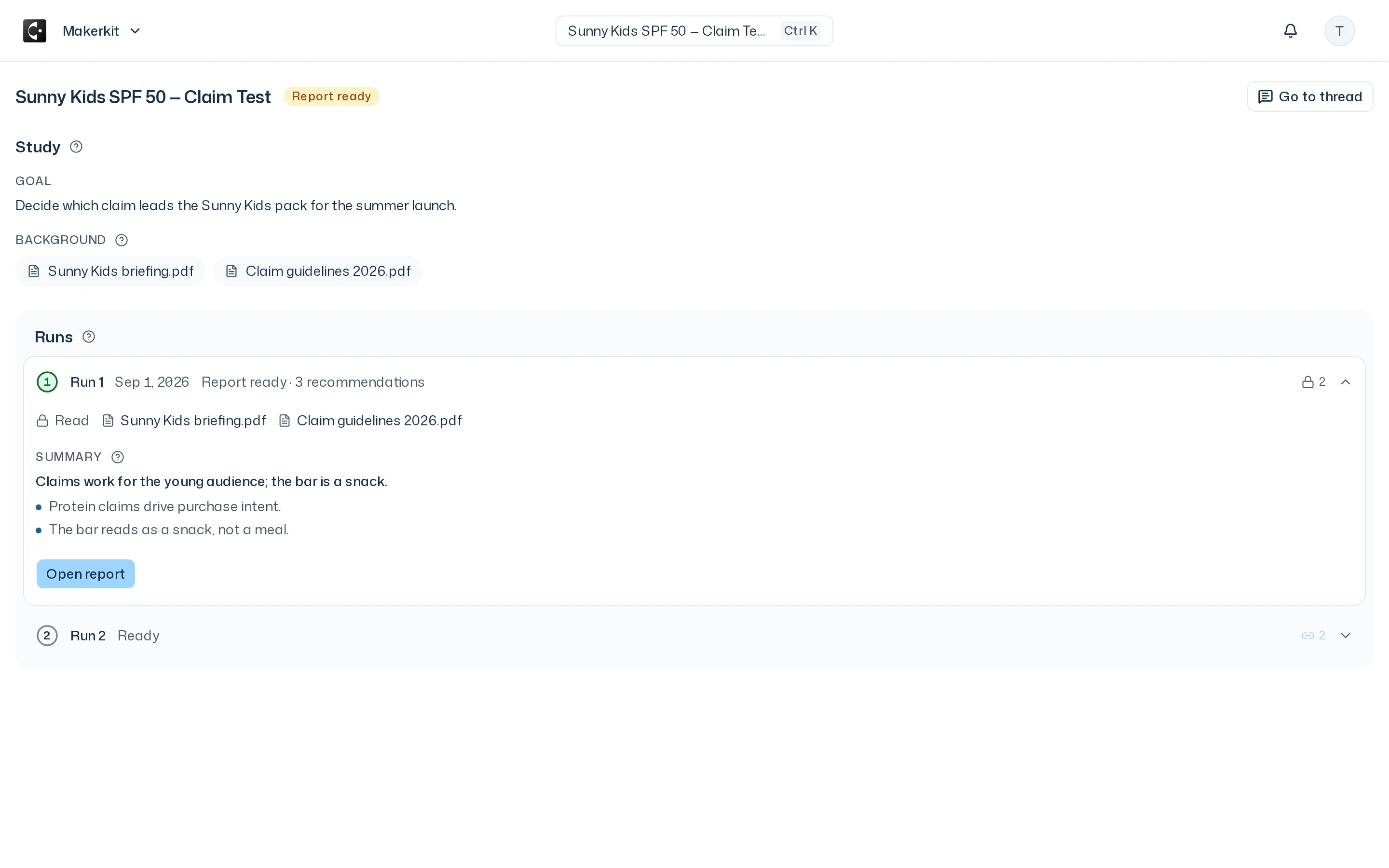This screenshot has height=868, width=1389.
Task: Click 'Report ready · 3 recommendations' text
Action: pos(313,382)
